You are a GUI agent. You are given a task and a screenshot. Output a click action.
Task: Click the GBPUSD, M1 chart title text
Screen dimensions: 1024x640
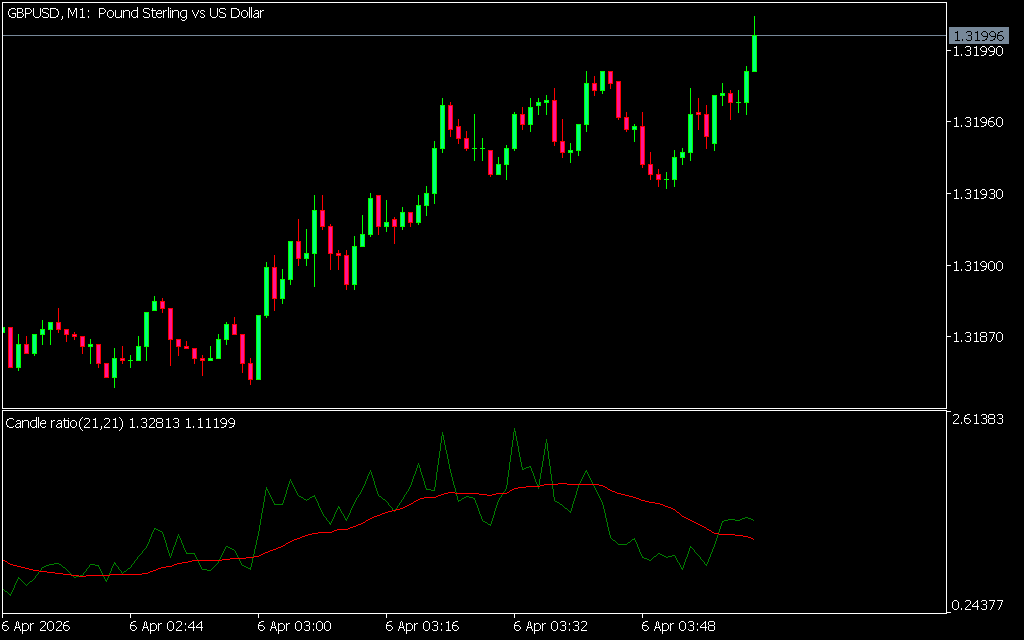click(135, 14)
